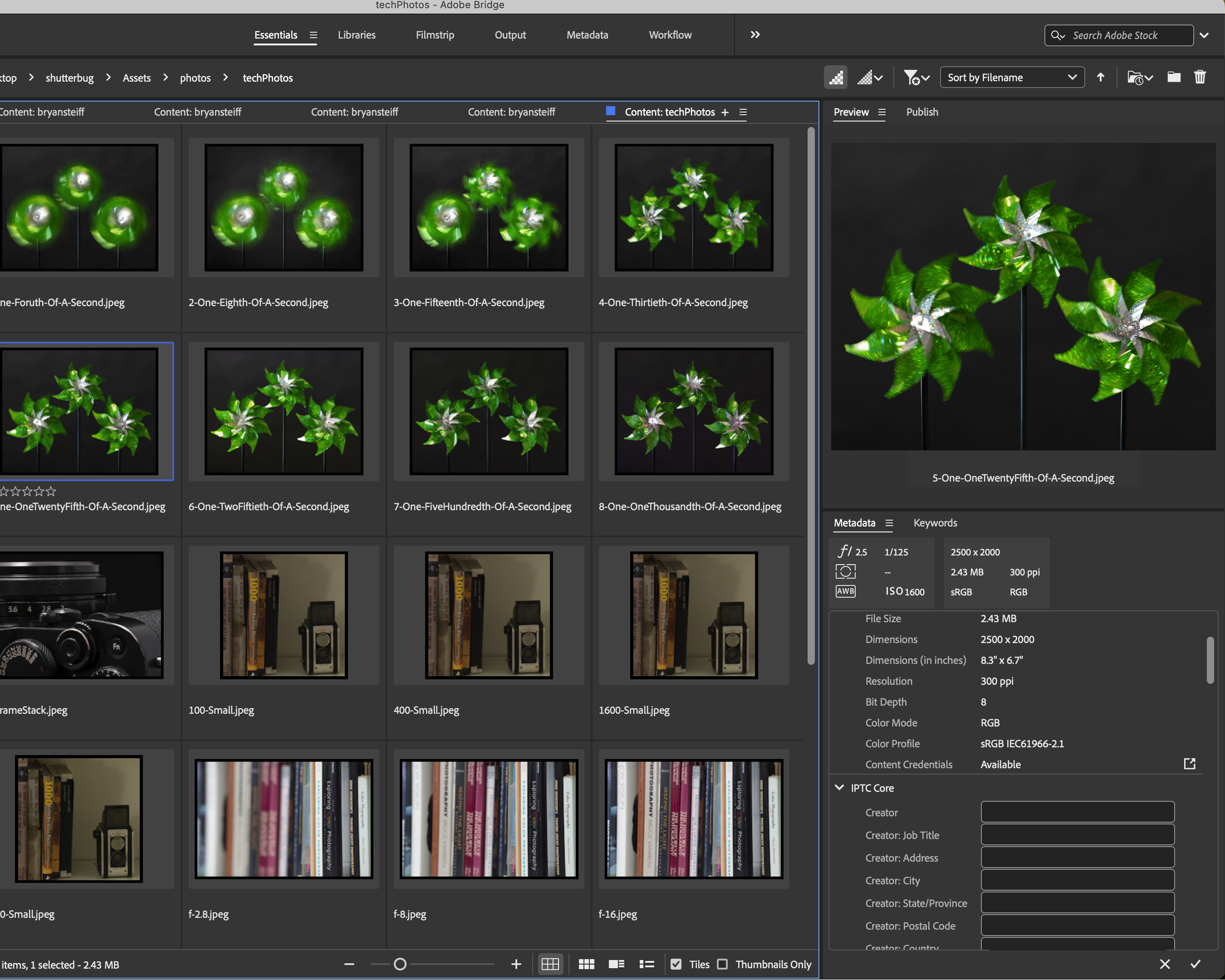Click the thumbnail size slider handle
The width and height of the screenshot is (1225, 980).
click(400, 964)
